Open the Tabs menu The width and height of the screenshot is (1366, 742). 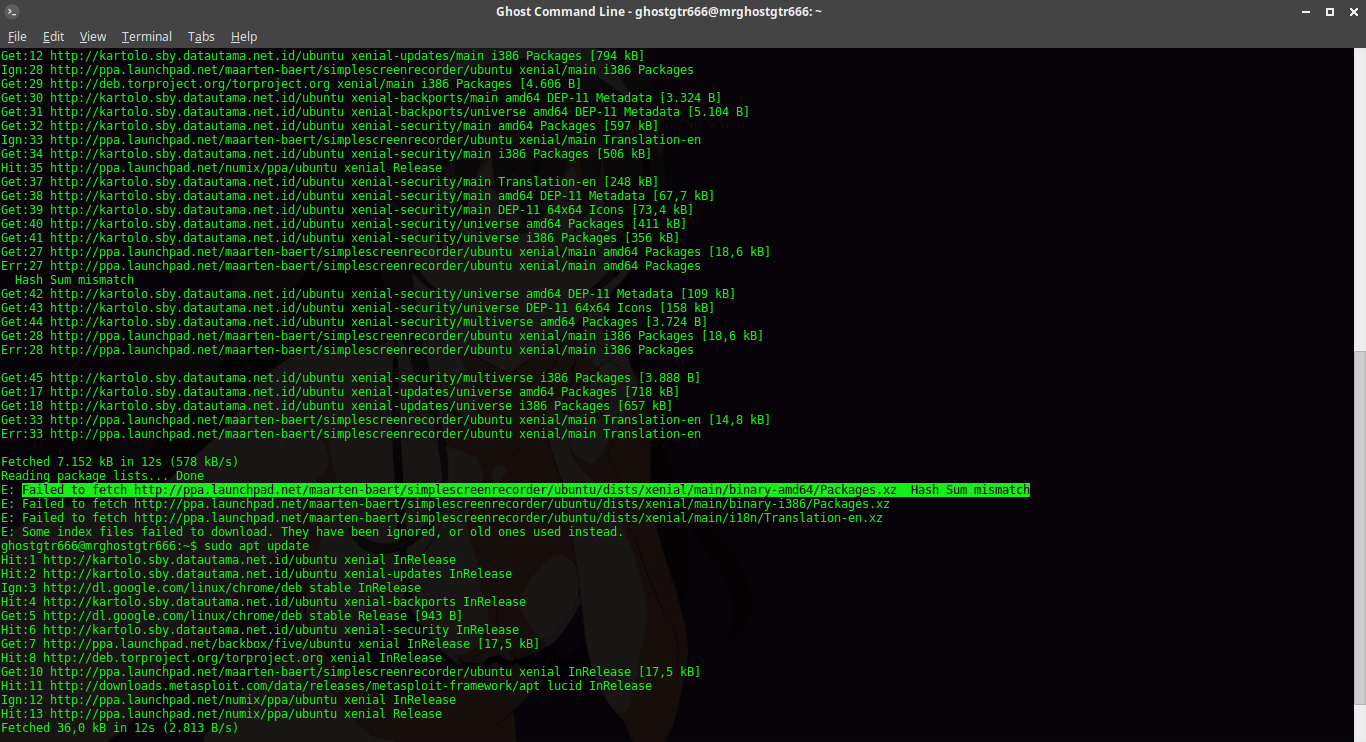coord(201,36)
